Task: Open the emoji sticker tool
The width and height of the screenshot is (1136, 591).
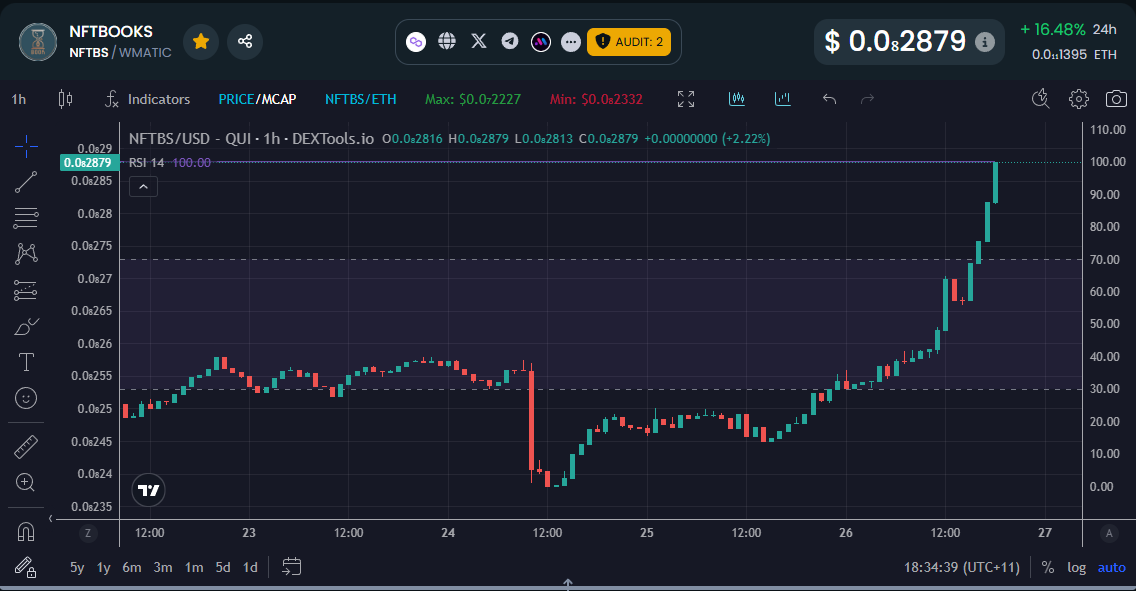Action: (25, 397)
